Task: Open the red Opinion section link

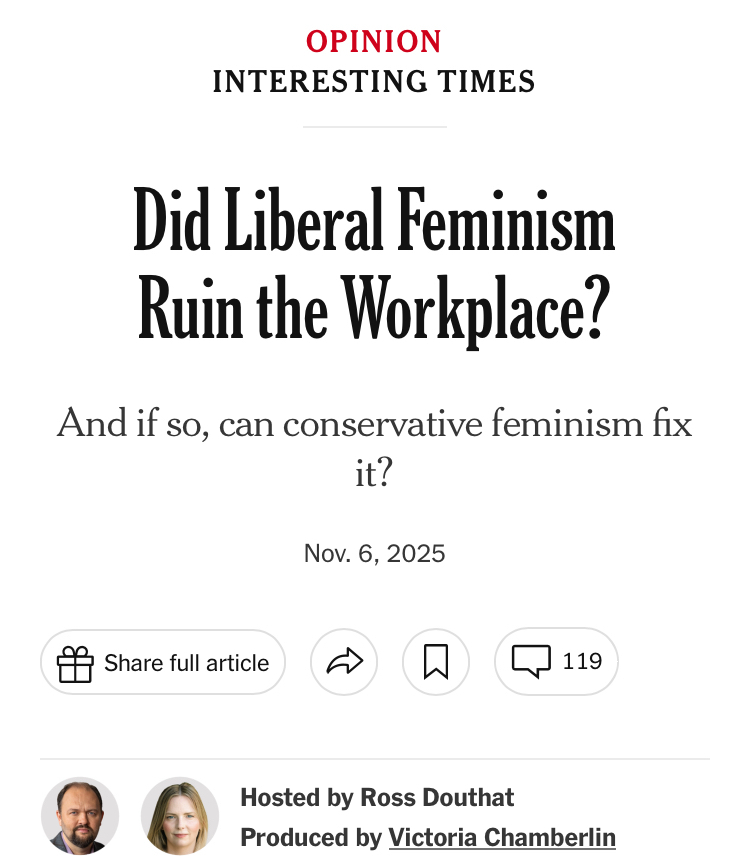Action: click(x=374, y=42)
